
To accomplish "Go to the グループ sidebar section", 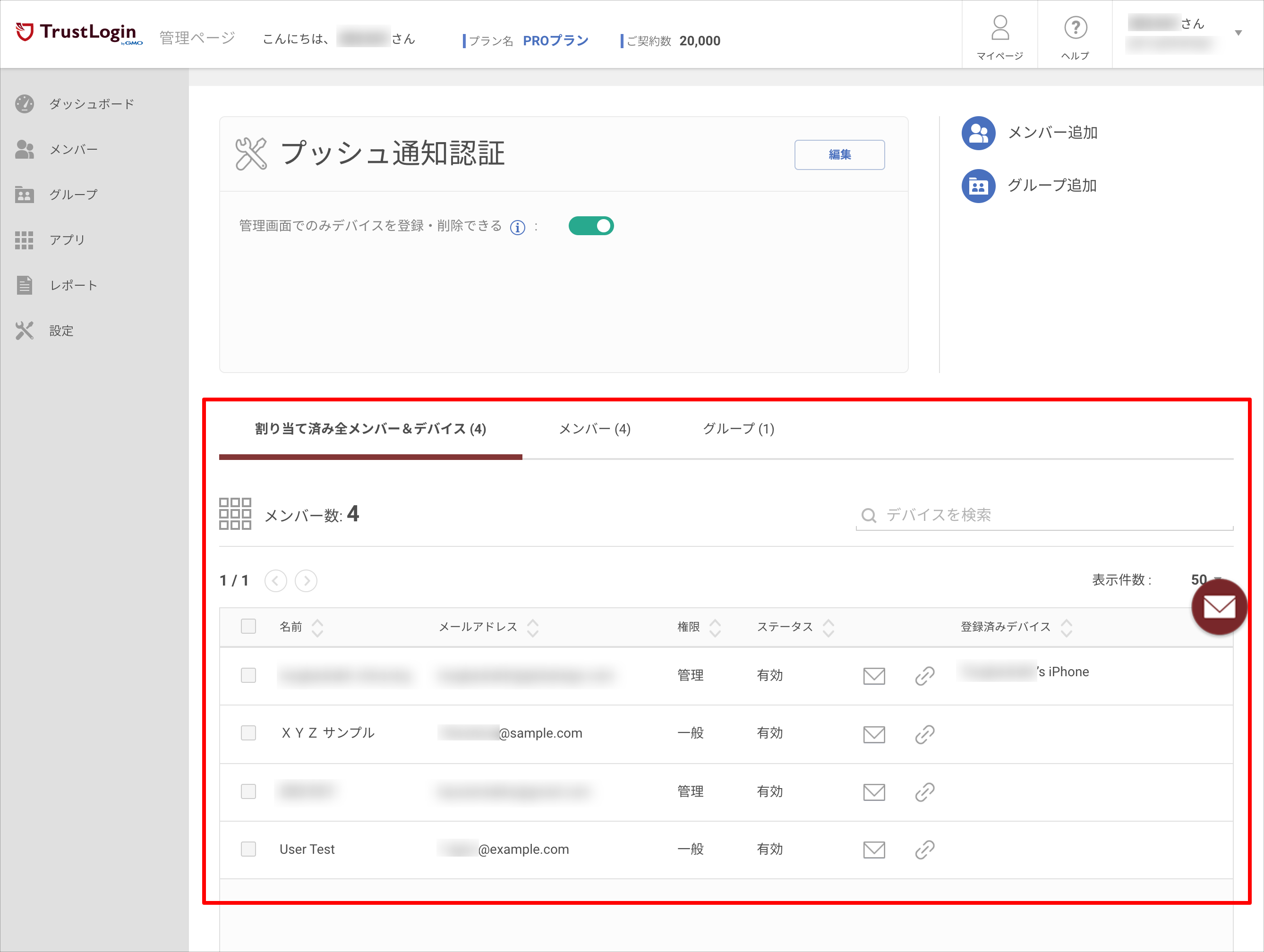I will coord(56,195).
